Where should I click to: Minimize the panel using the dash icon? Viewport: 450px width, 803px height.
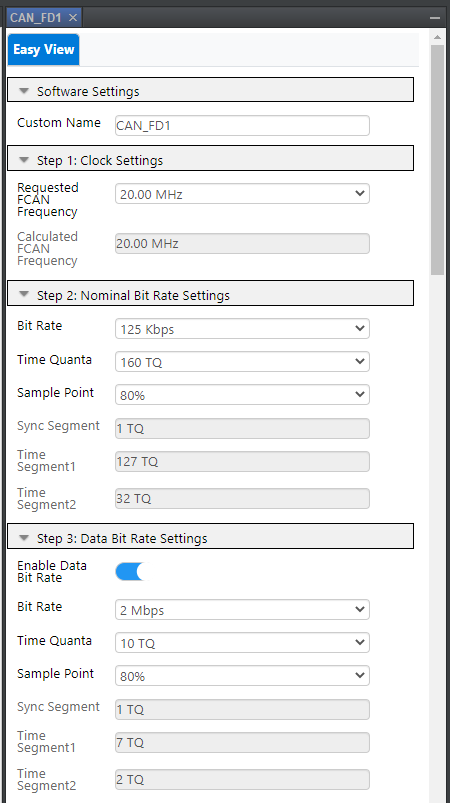tap(435, 18)
